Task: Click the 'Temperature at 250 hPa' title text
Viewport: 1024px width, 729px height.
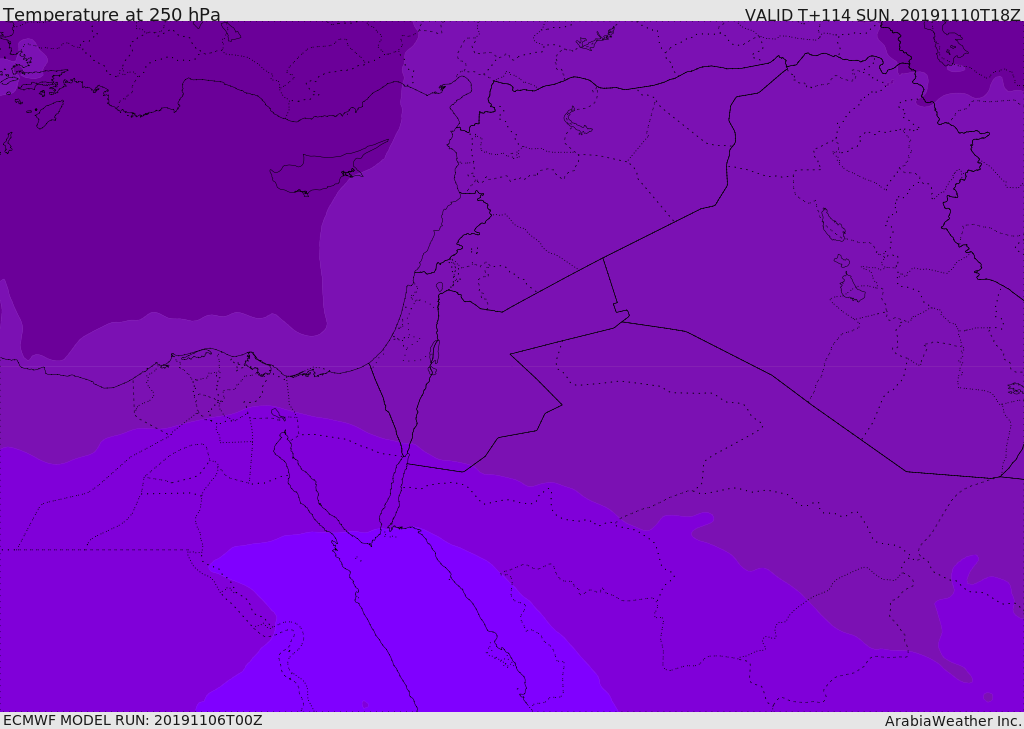Action: 112,14
